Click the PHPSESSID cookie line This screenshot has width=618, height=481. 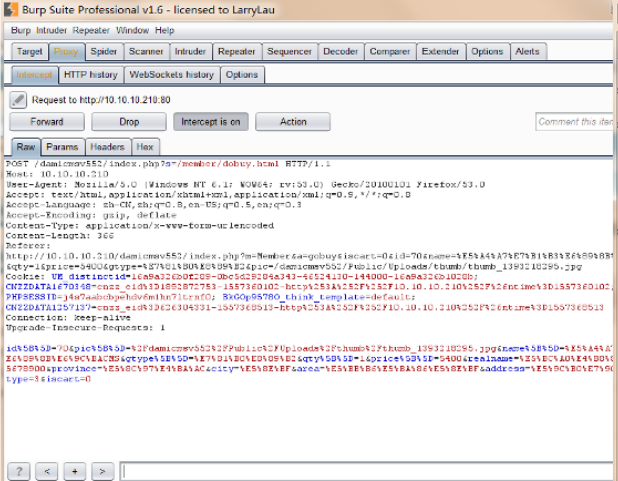pyautogui.click(x=210, y=297)
